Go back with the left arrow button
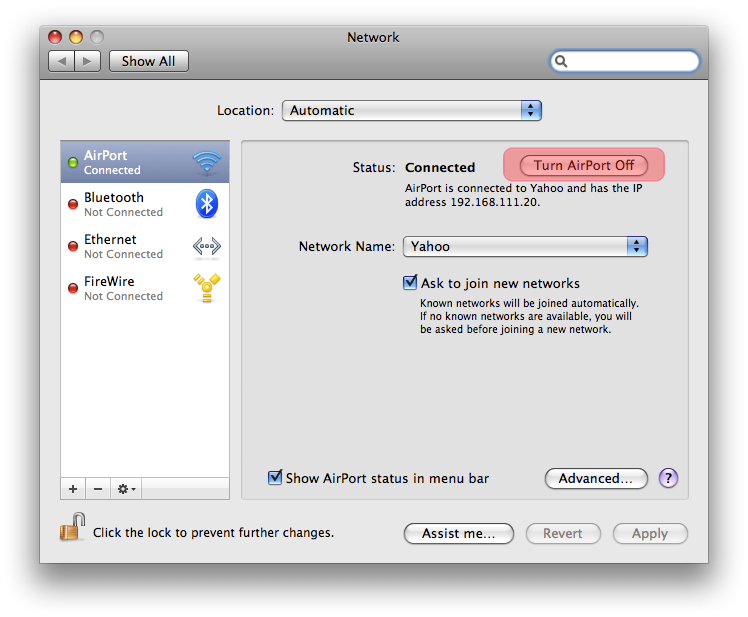748x617 pixels. pos(62,61)
